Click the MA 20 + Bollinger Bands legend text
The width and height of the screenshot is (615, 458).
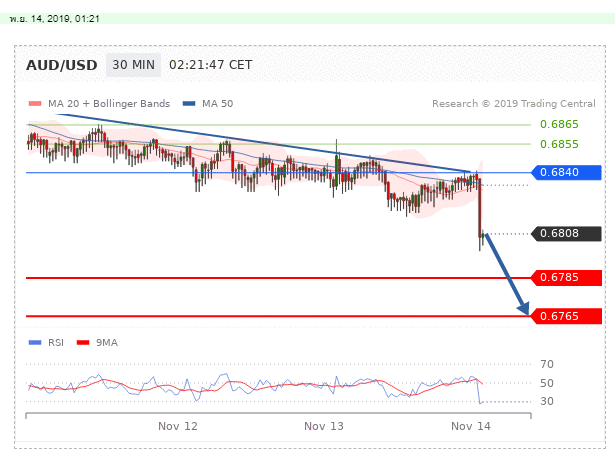(x=109, y=104)
